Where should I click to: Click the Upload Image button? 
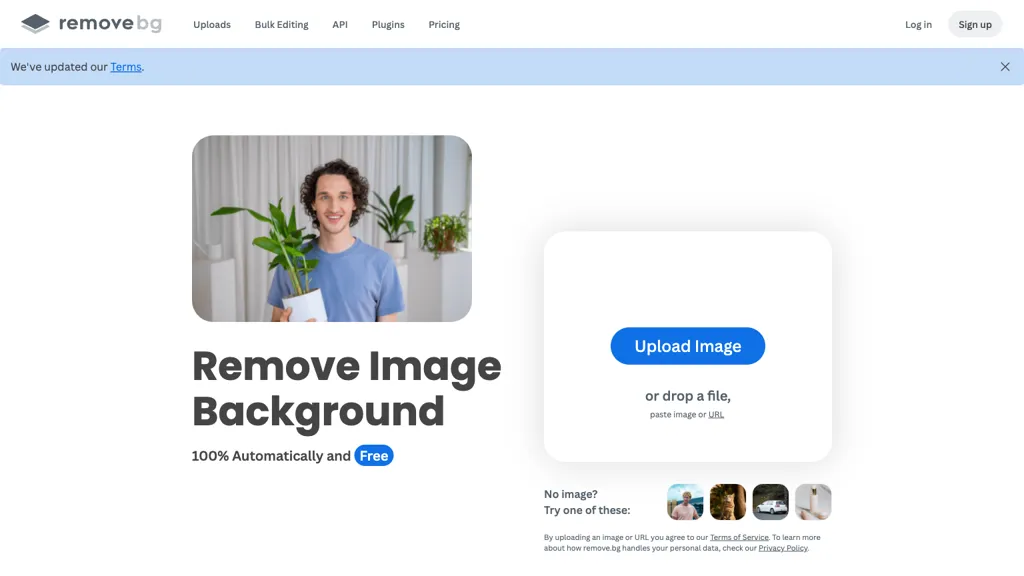coord(687,346)
